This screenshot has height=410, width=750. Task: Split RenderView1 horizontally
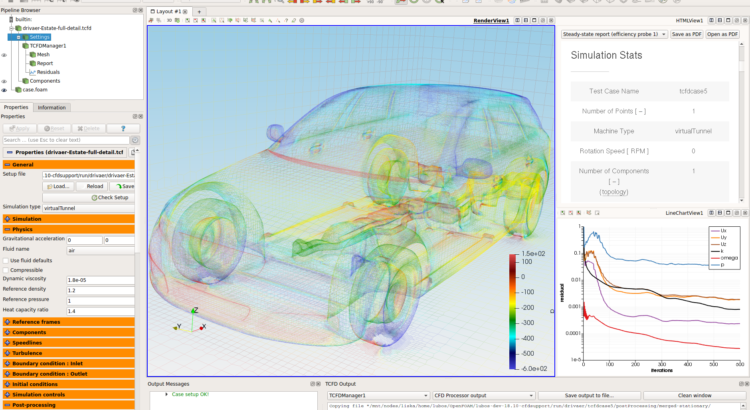coord(518,21)
